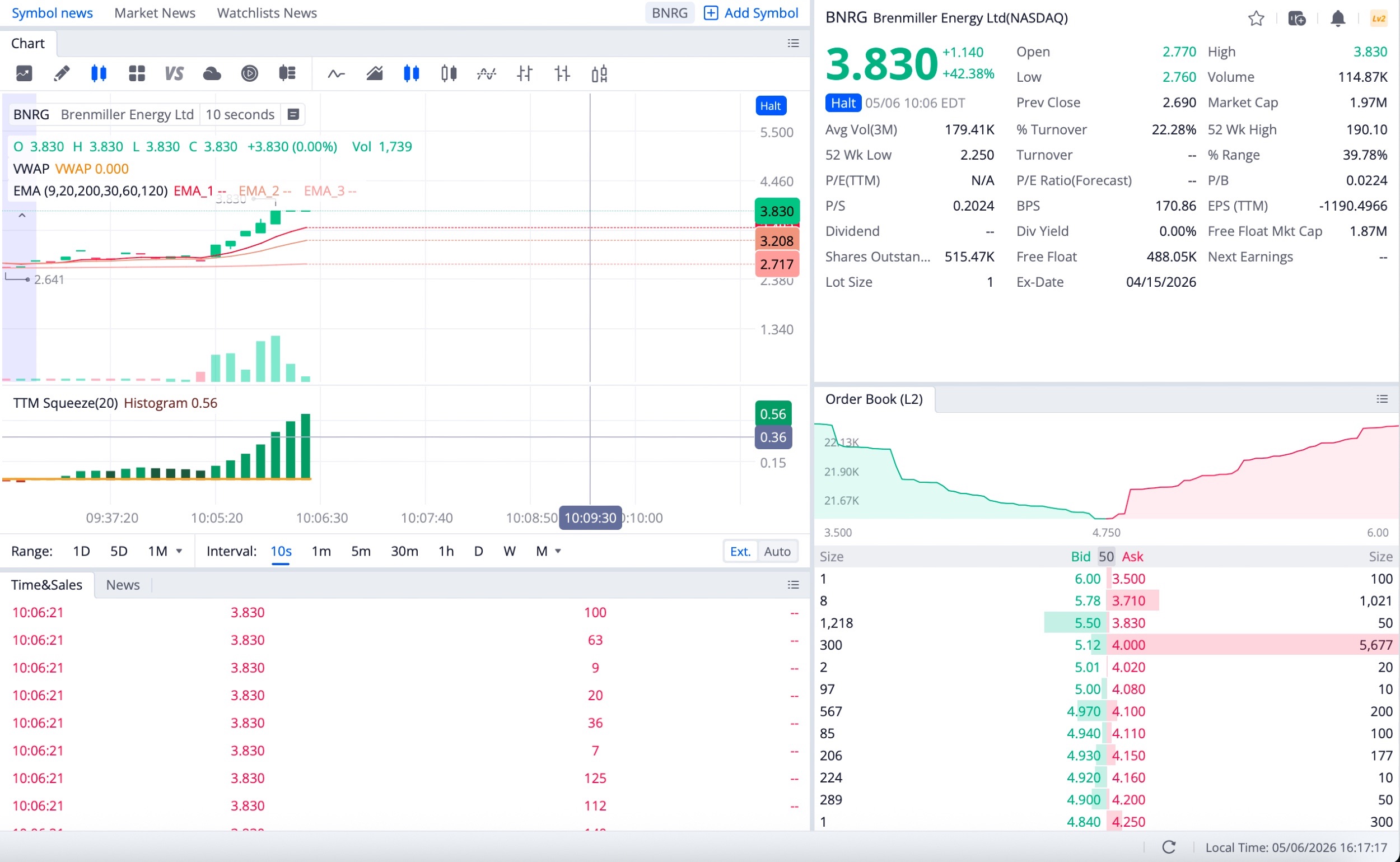This screenshot has width=1400, height=862.
Task: Open the chart overview icon beside the pencil
Action: [x=24, y=73]
